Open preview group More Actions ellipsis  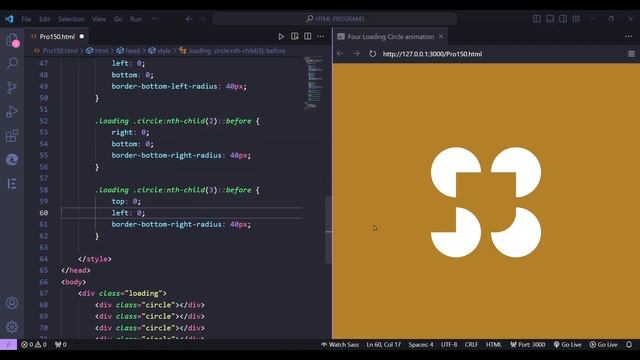628,36
